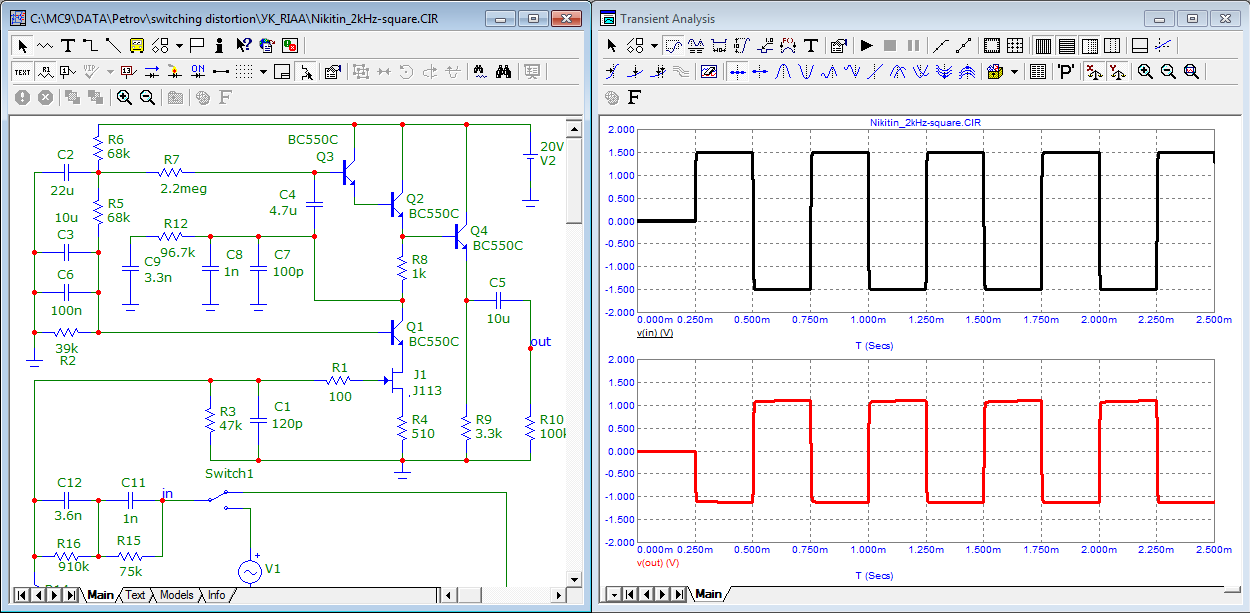The height and width of the screenshot is (613, 1250).
Task: Select the Wire drawing tool
Action: tap(90, 45)
